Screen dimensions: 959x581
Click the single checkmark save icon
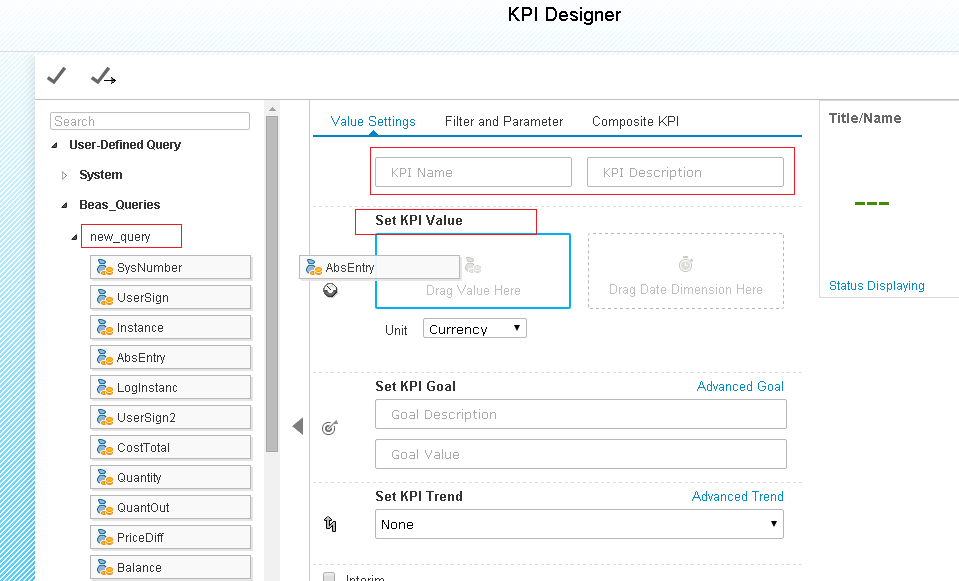click(56, 75)
